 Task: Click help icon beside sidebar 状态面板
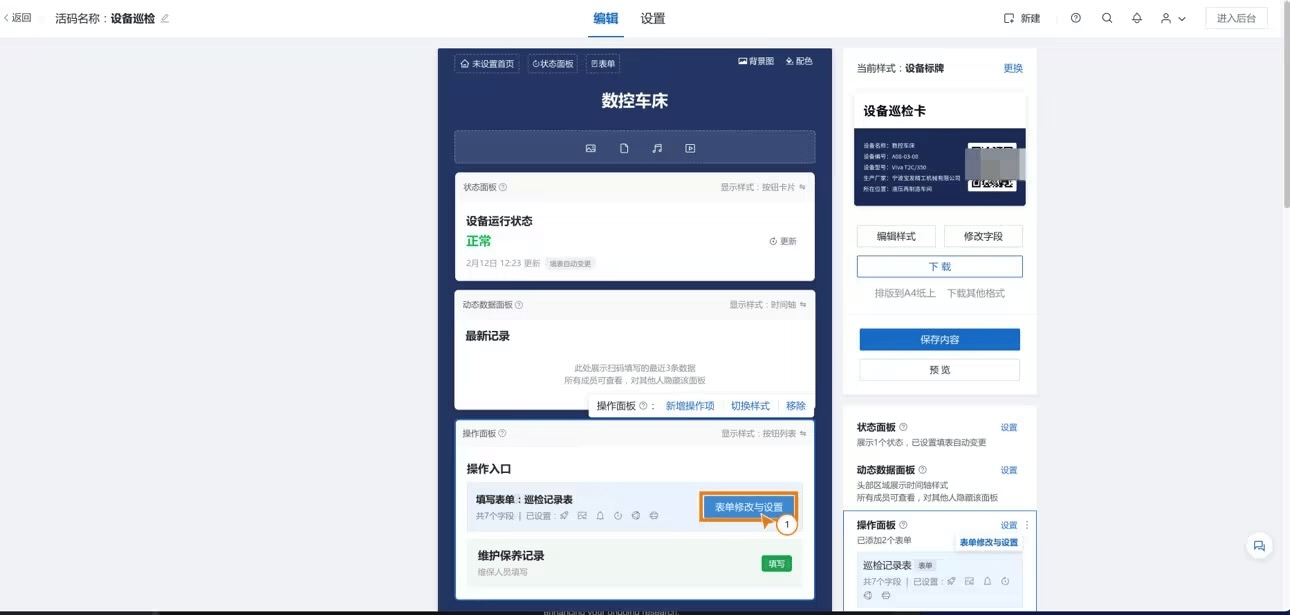coord(904,427)
